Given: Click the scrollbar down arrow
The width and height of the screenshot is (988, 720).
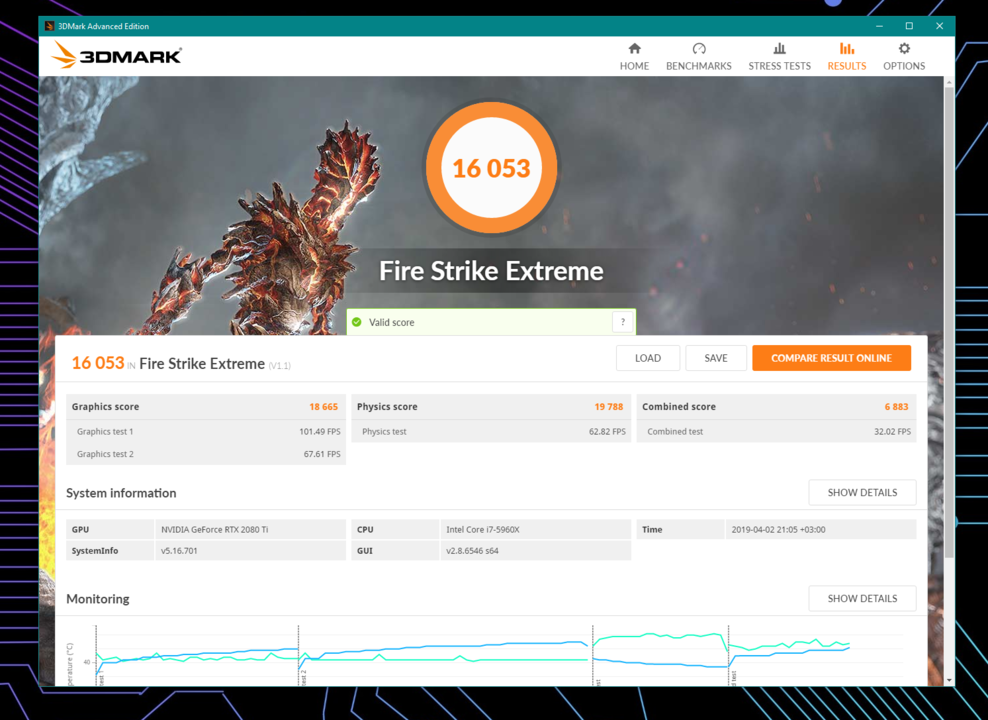Looking at the screenshot, I should (949, 680).
